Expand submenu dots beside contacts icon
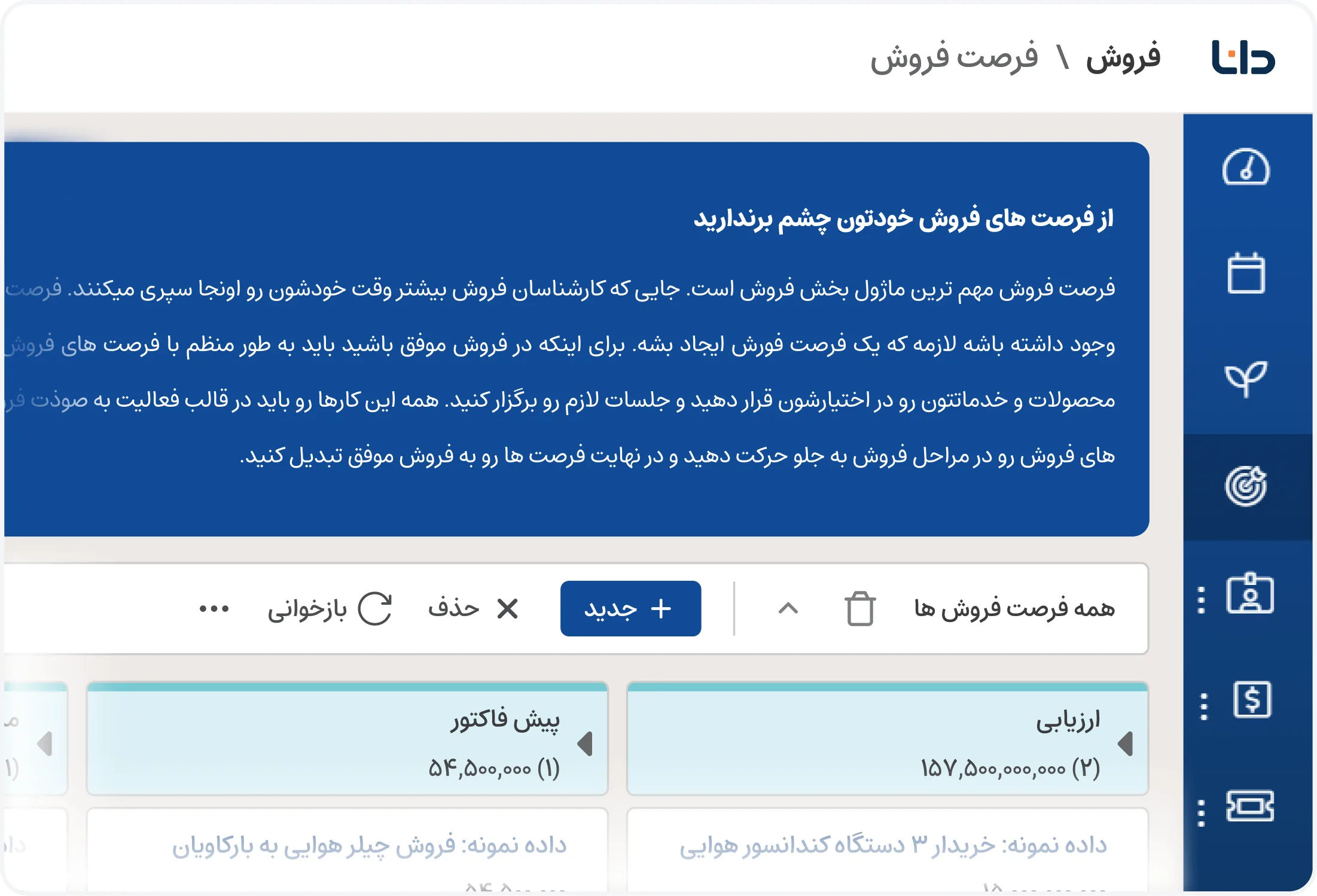 [x=1201, y=600]
